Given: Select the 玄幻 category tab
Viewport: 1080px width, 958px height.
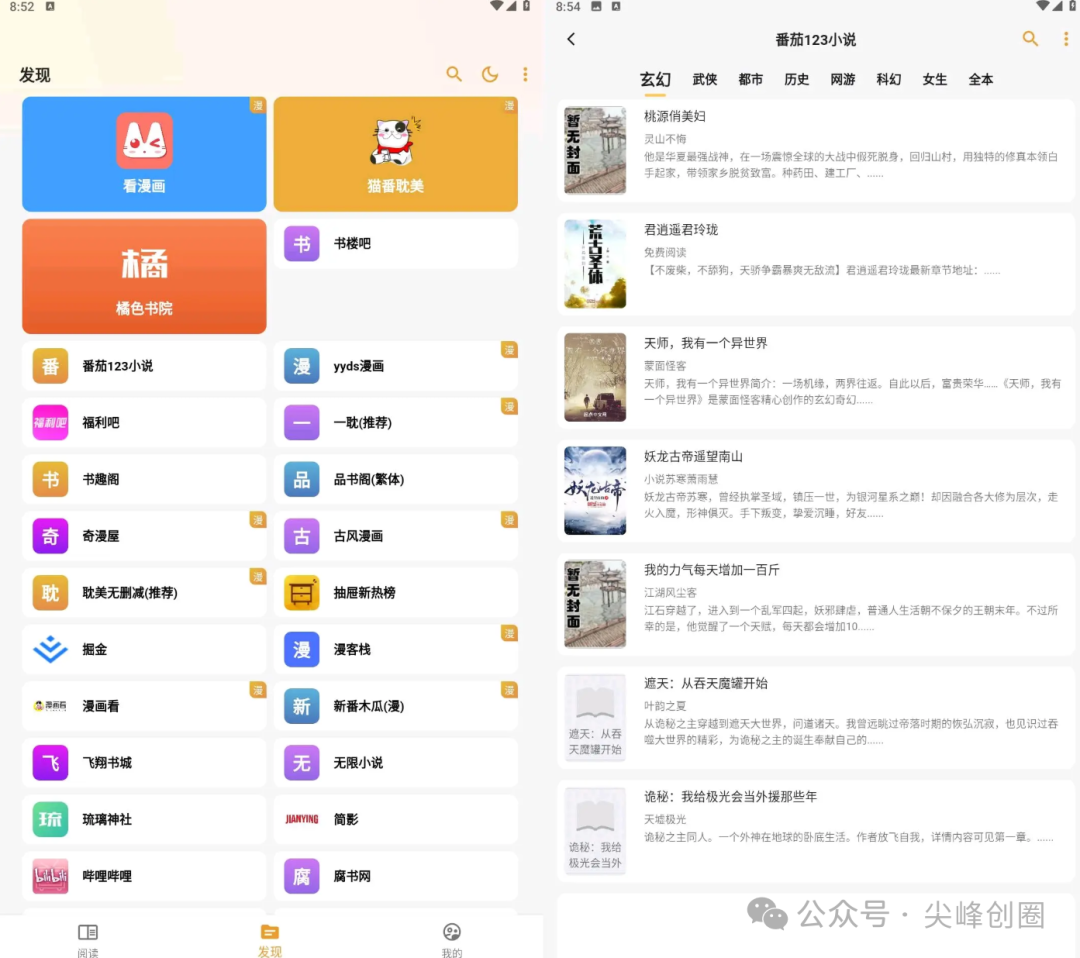Looking at the screenshot, I should (655, 79).
